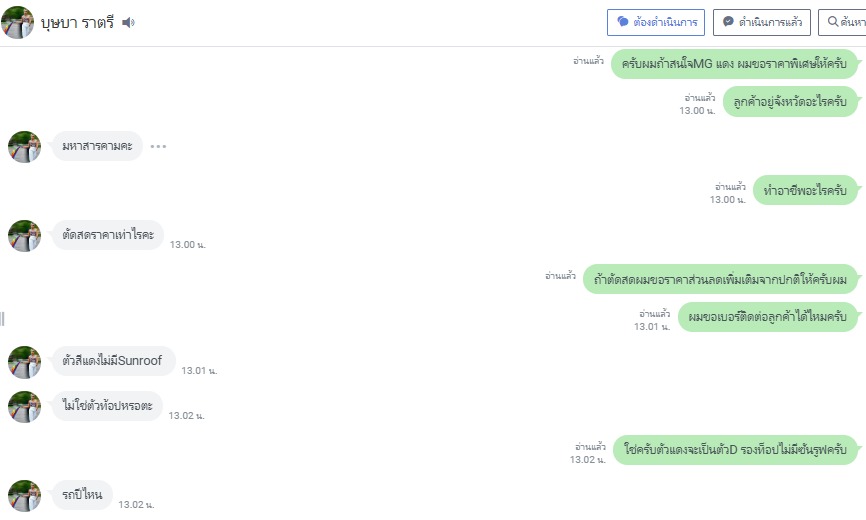The image size is (866, 520).
Task: Click the message mentioning MG แดง special price
Action: (x=734, y=64)
